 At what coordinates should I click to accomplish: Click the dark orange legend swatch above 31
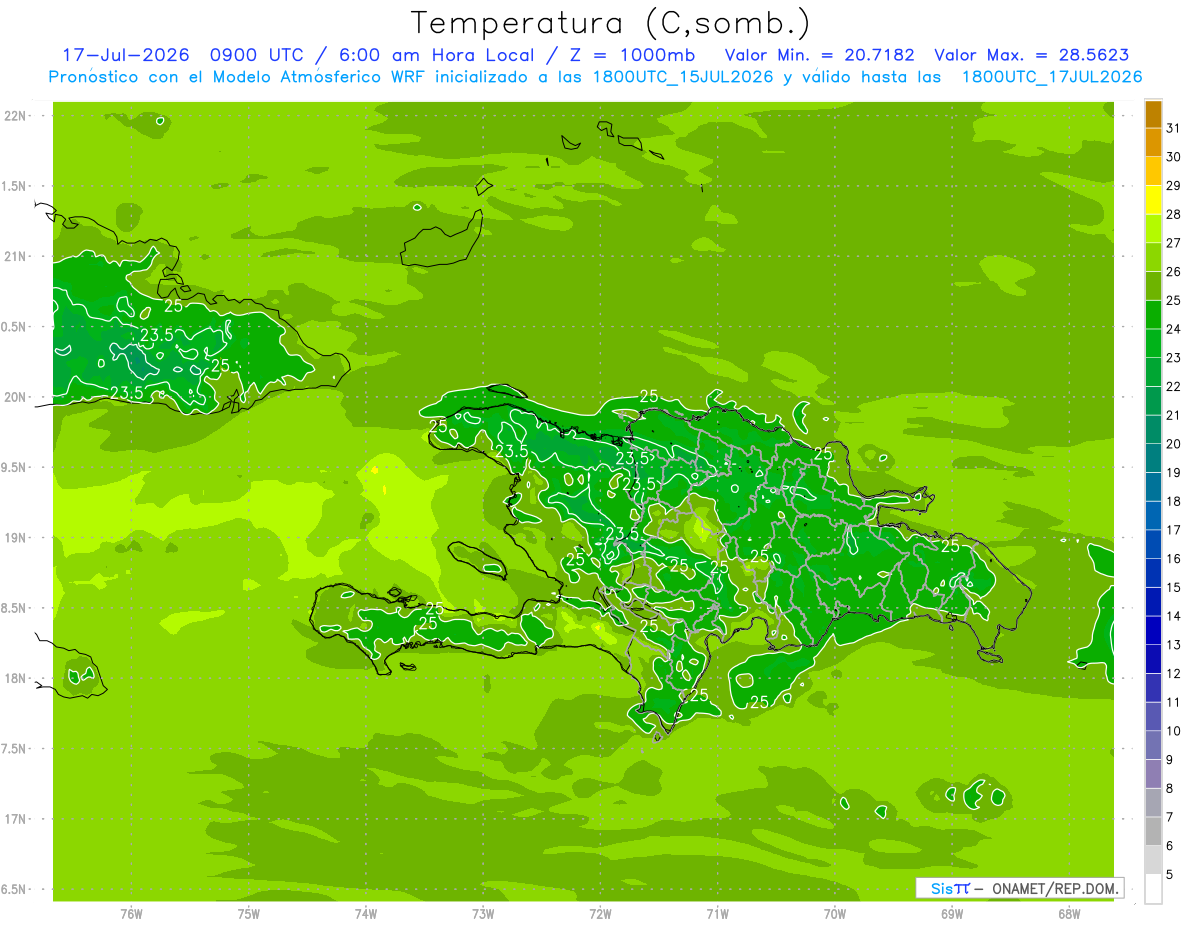(x=1153, y=114)
